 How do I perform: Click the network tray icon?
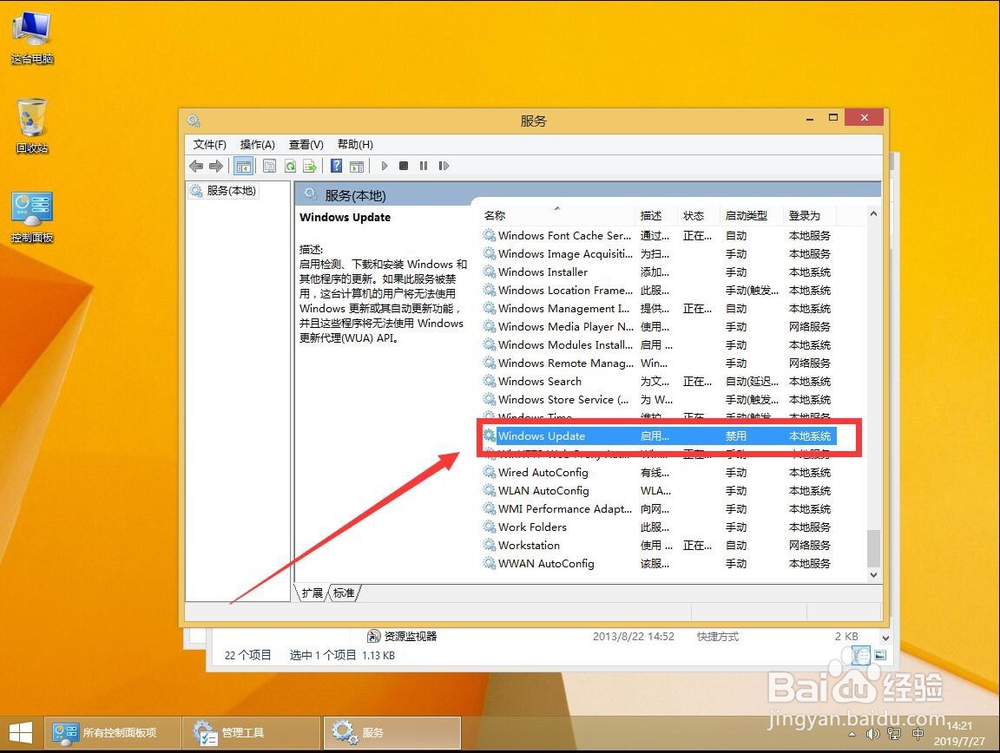(x=894, y=735)
